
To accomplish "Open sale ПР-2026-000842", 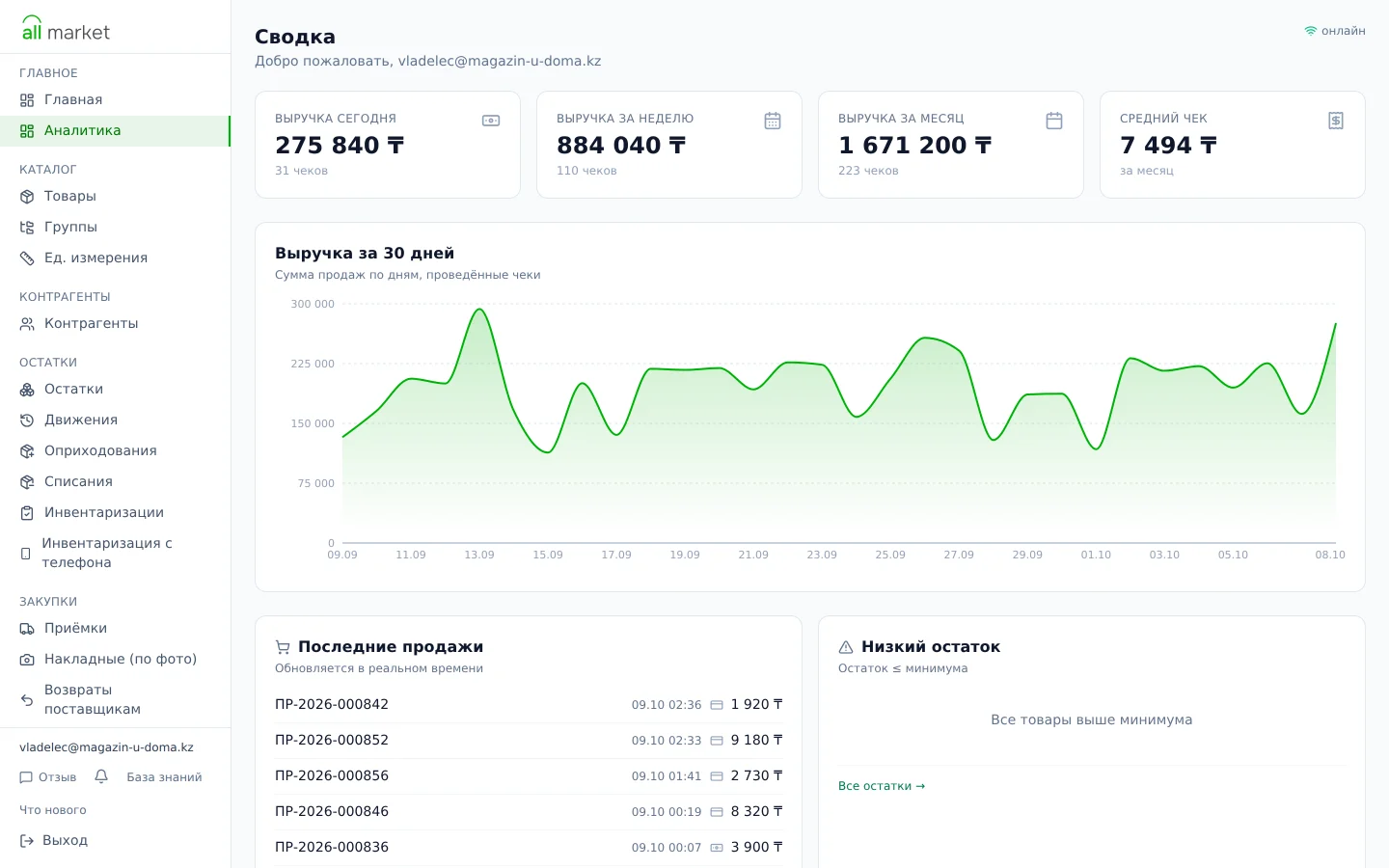I will (x=529, y=705).
